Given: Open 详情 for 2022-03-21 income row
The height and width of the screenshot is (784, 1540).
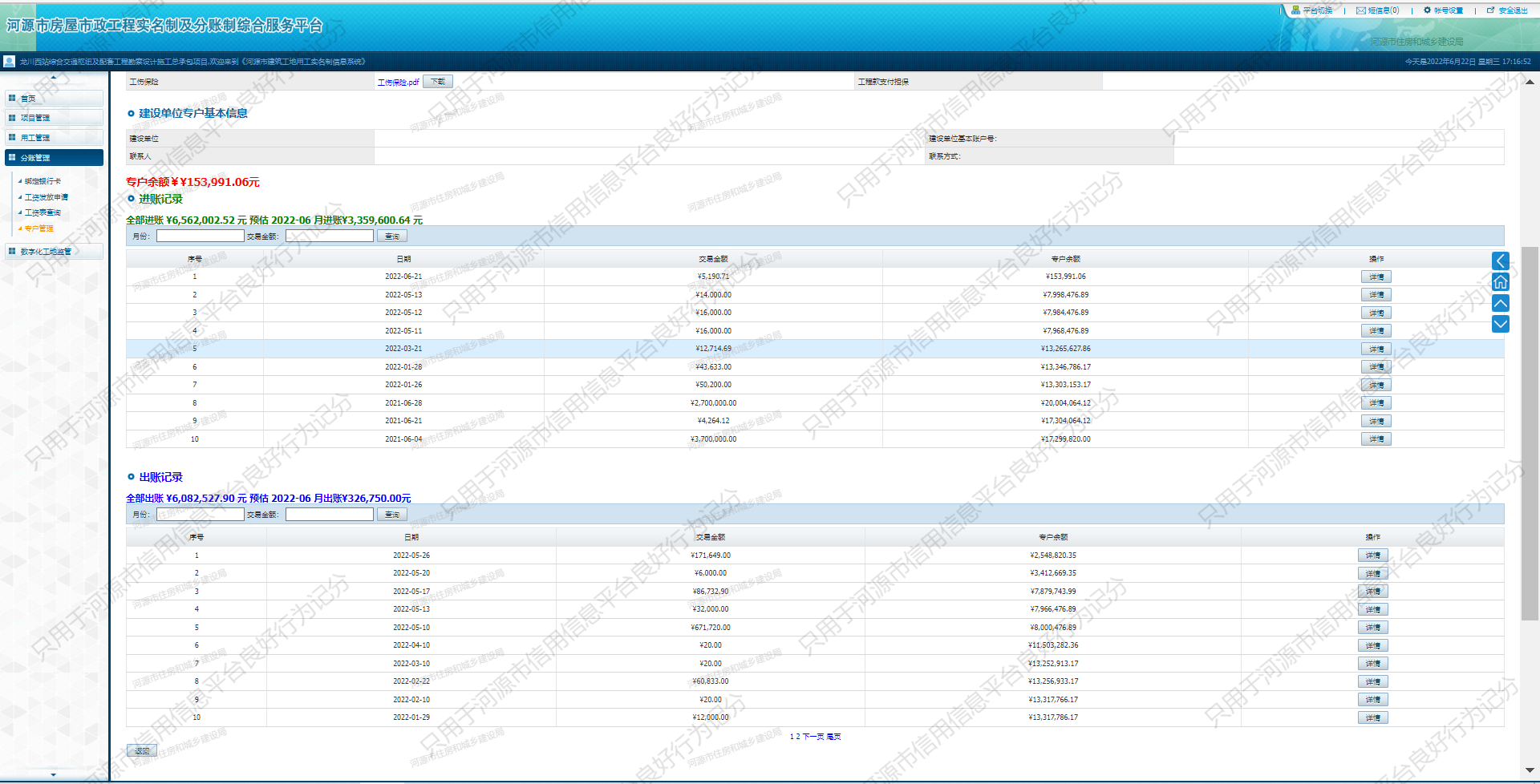Looking at the screenshot, I should point(1376,349).
